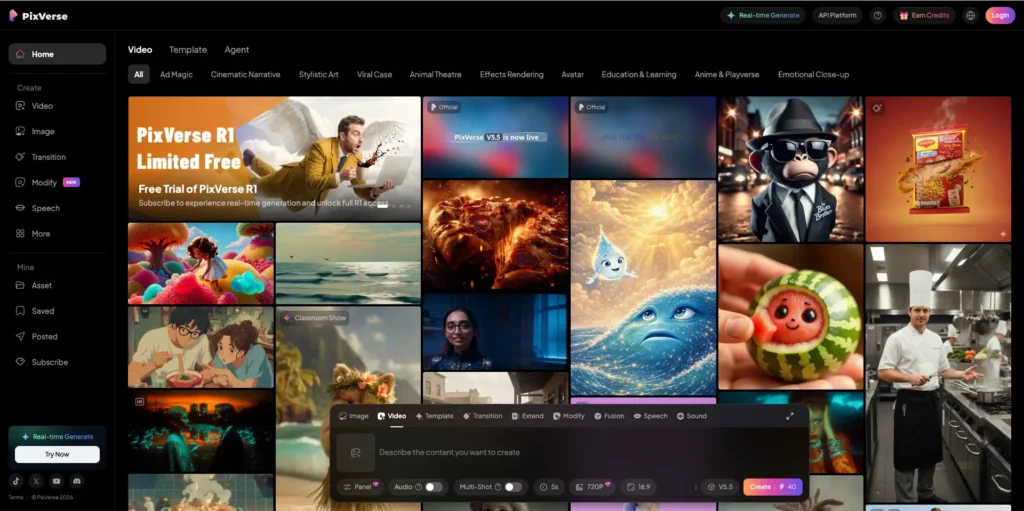This screenshot has width=1024, height=511.
Task: Open the X social icon
Action: click(x=37, y=481)
